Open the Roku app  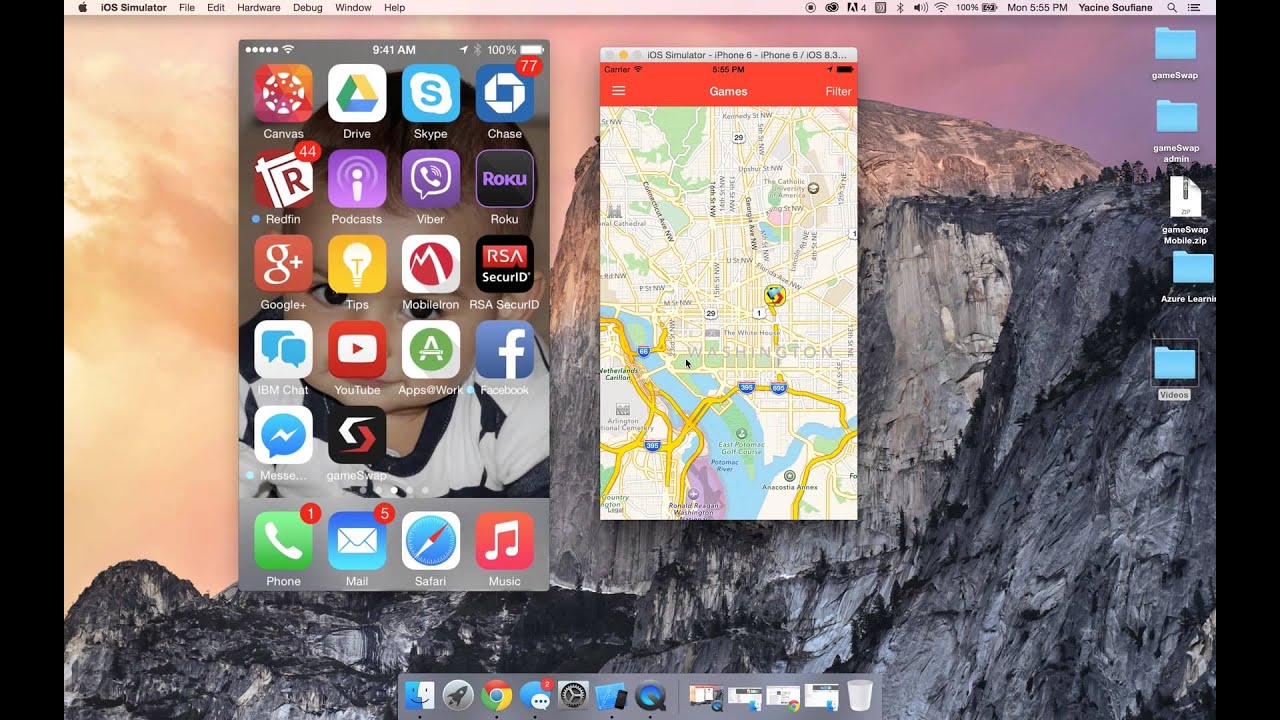tap(504, 179)
